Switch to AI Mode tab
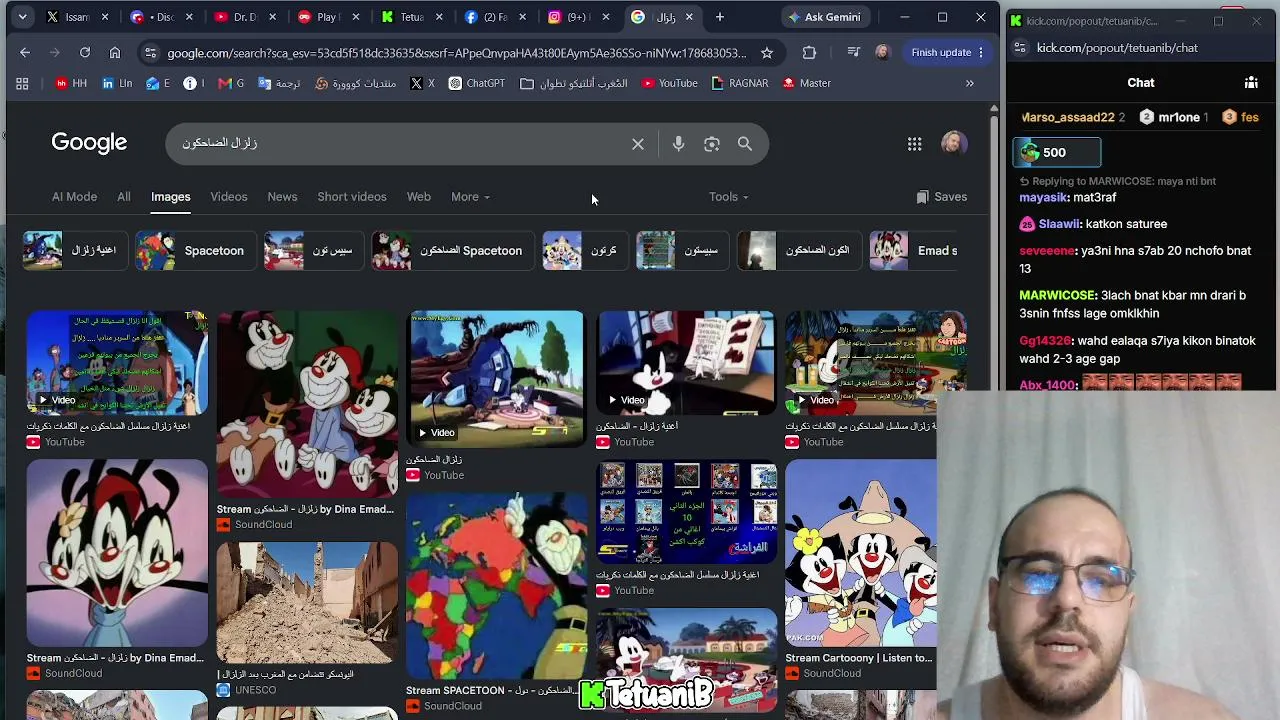Image resolution: width=1280 pixels, height=720 pixels. tap(74, 197)
